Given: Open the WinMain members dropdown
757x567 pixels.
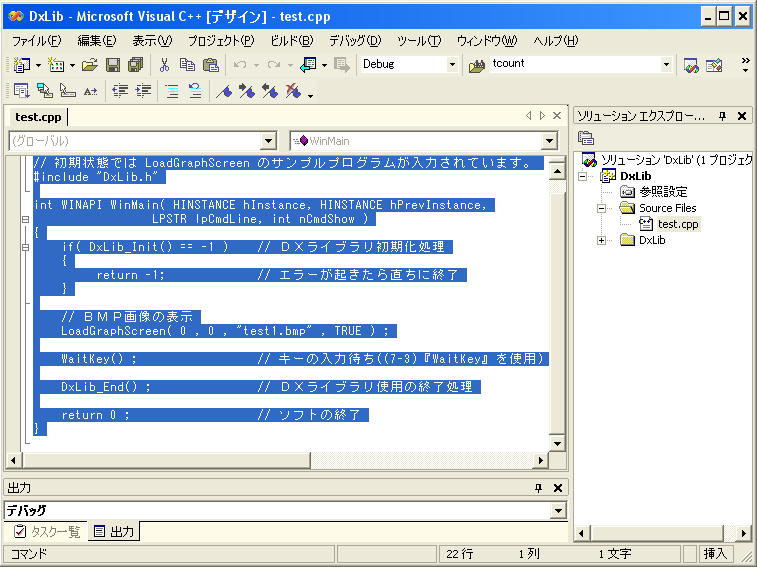Looking at the screenshot, I should (549, 141).
